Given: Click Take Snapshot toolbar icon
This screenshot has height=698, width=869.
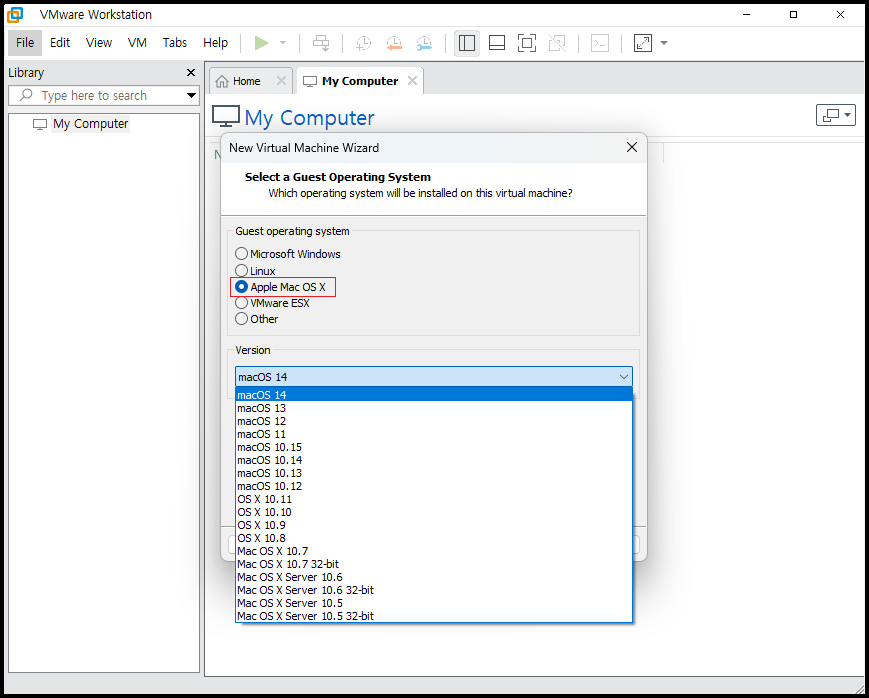Looking at the screenshot, I should [x=364, y=43].
